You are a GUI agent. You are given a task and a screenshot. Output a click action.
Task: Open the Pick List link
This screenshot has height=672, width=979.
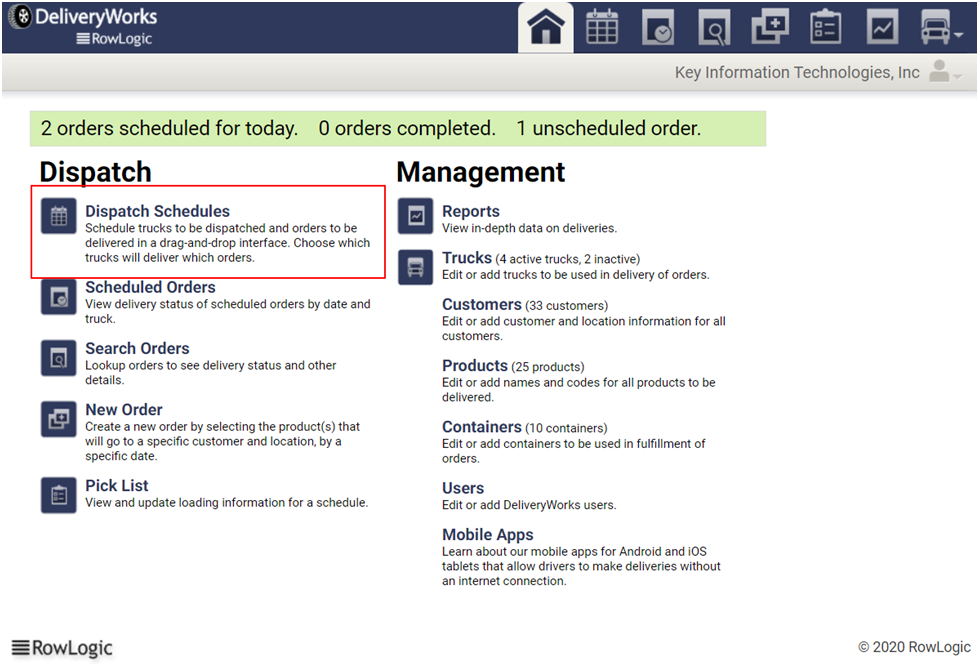tap(117, 486)
